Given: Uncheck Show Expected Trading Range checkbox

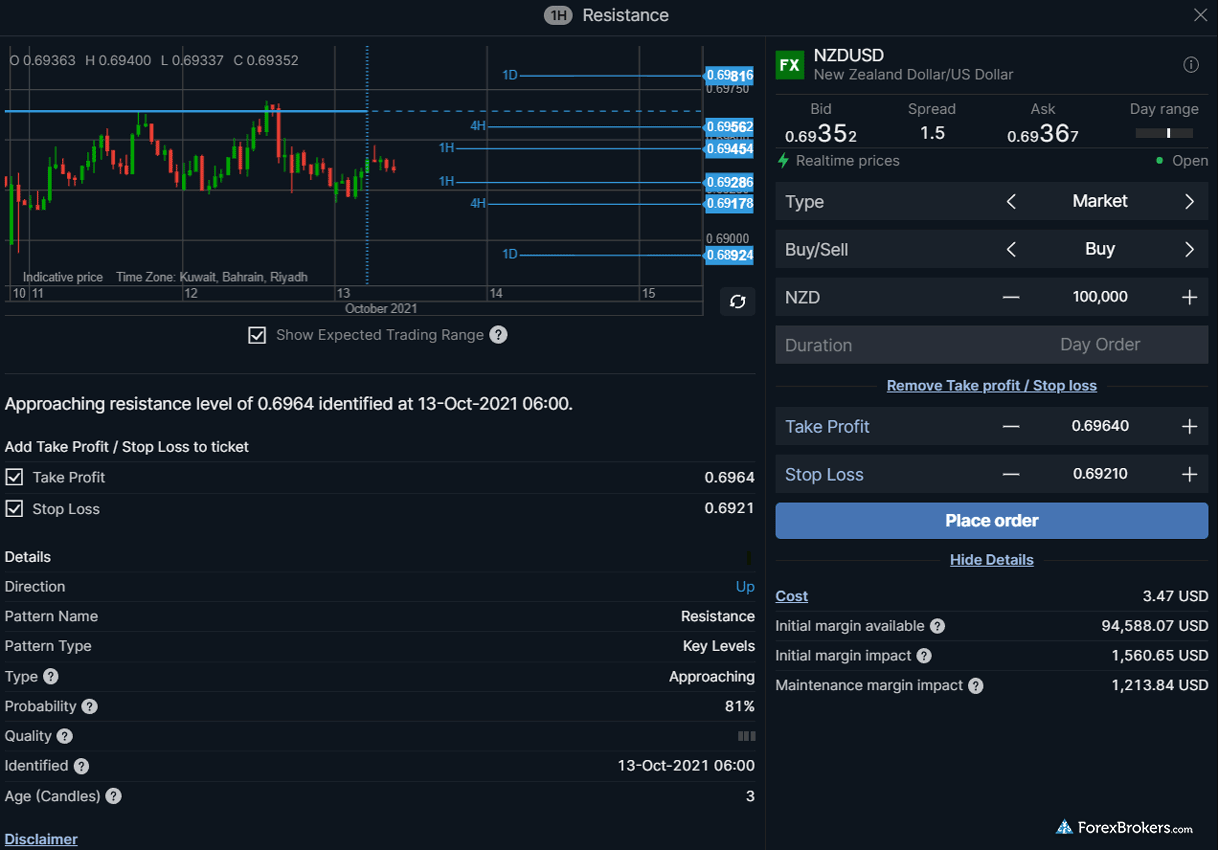Looking at the screenshot, I should [257, 335].
